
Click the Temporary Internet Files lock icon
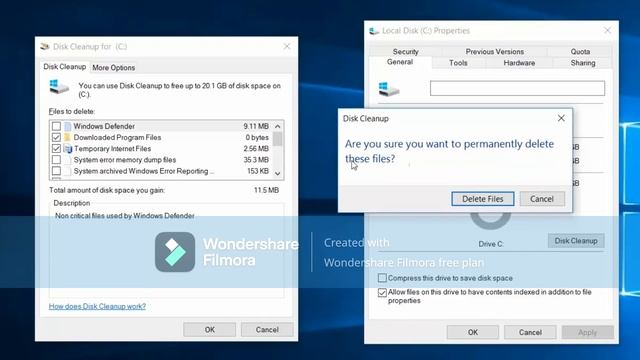[68, 149]
